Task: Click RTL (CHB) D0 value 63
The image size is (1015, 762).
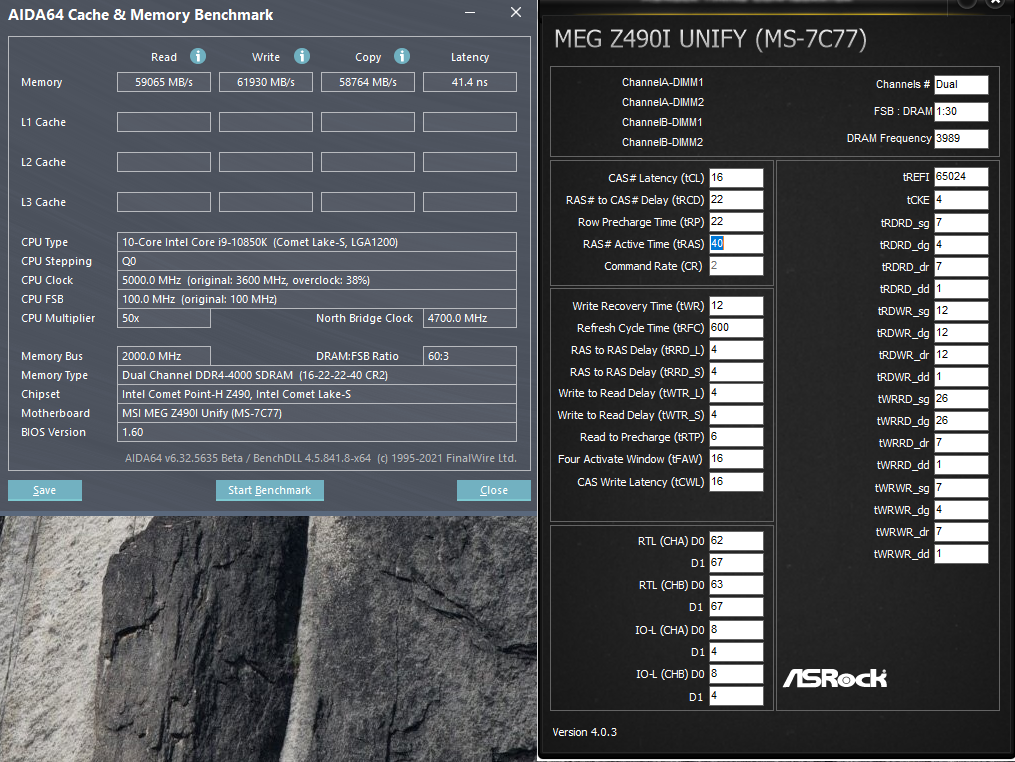Action: [x=736, y=585]
